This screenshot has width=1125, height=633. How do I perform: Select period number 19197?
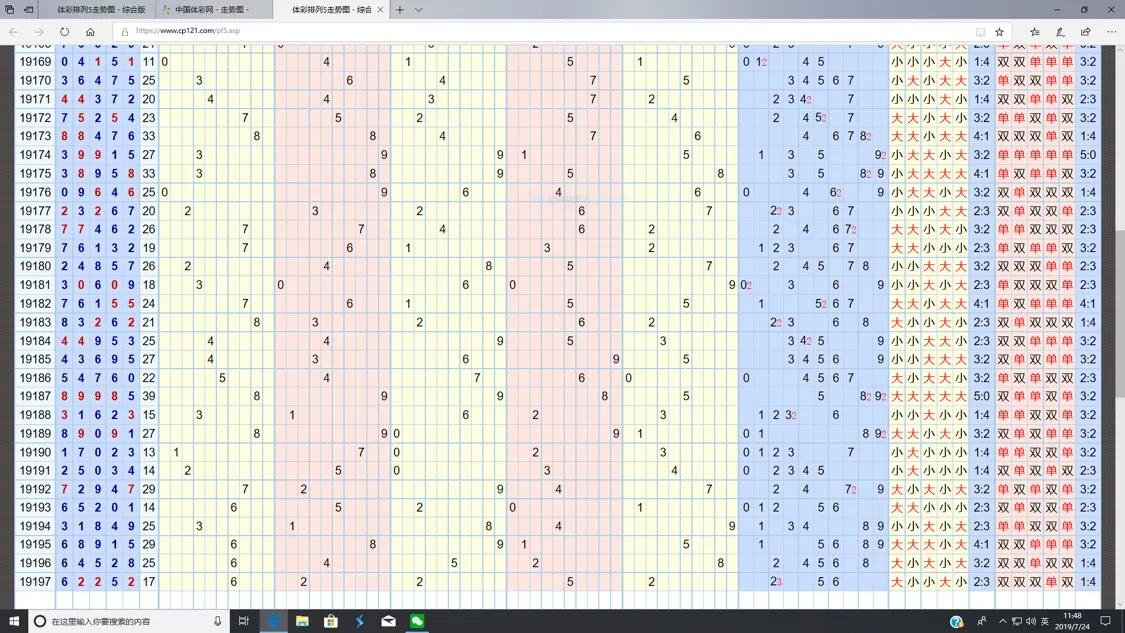tap(35, 581)
